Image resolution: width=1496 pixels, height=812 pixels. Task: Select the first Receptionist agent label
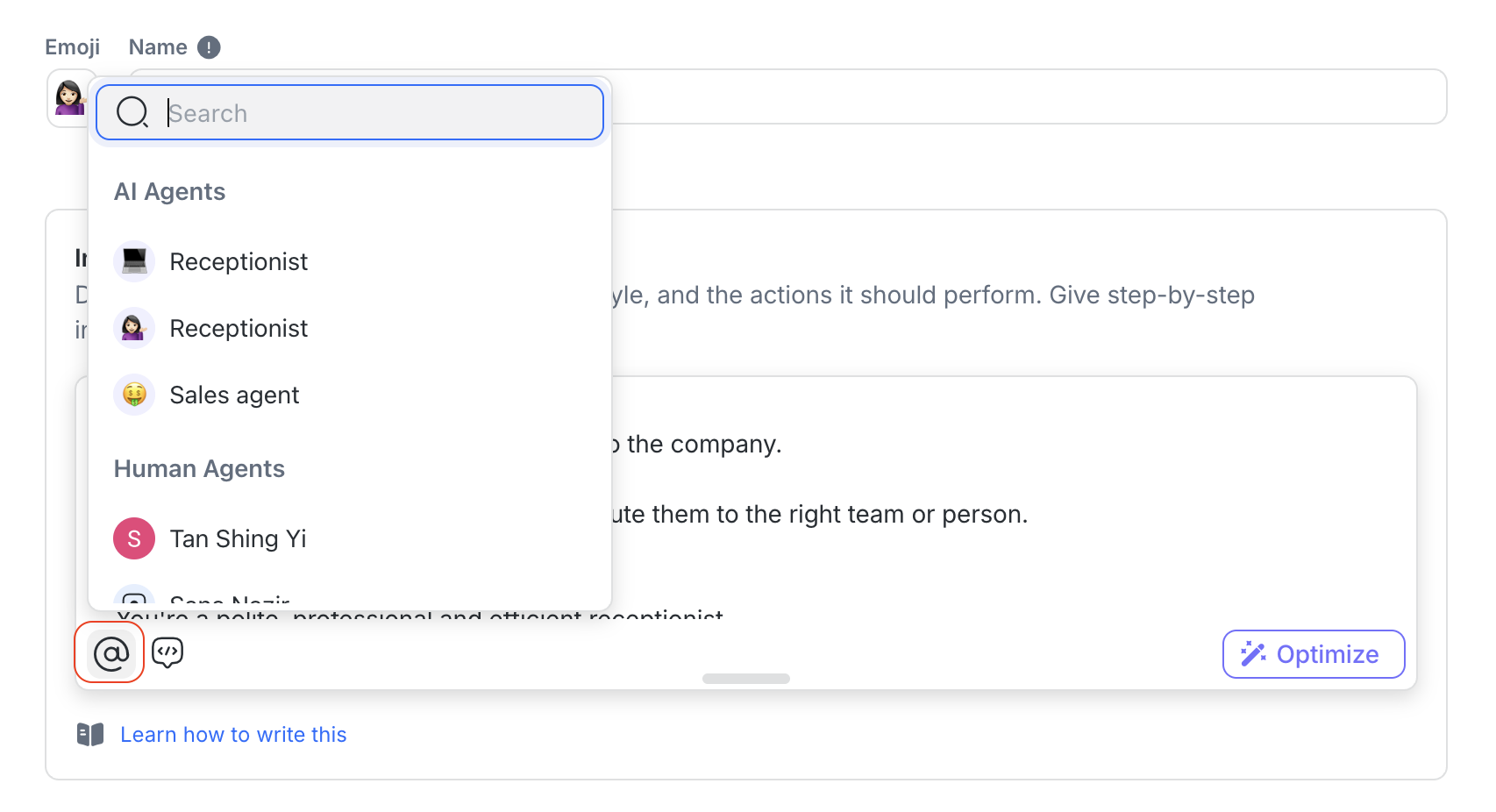click(239, 261)
